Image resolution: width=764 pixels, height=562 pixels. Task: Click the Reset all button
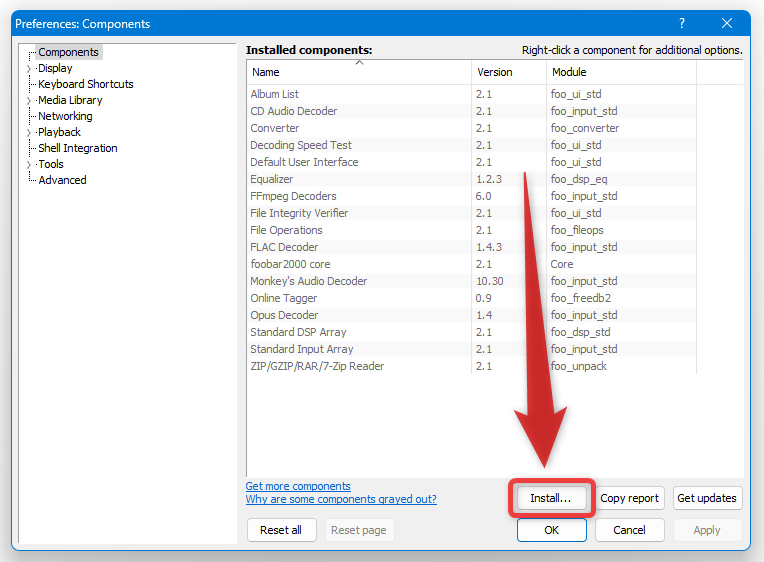coord(281,530)
